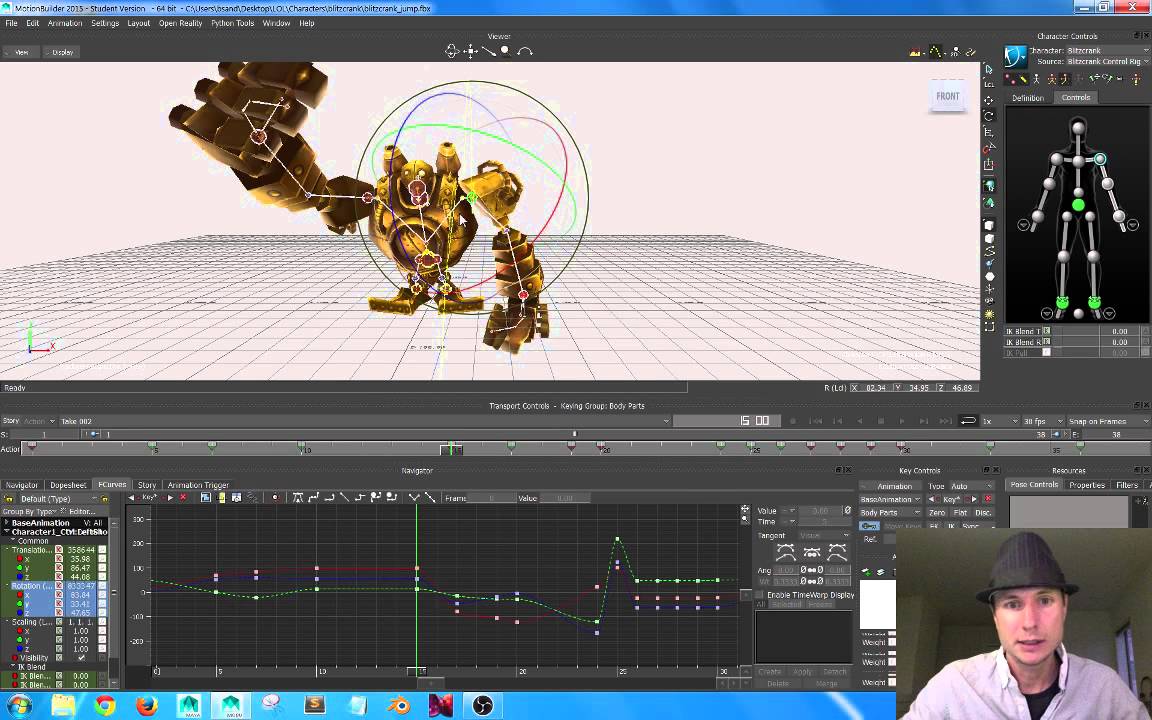Toggle display box for Translation x curve

coord(102,559)
